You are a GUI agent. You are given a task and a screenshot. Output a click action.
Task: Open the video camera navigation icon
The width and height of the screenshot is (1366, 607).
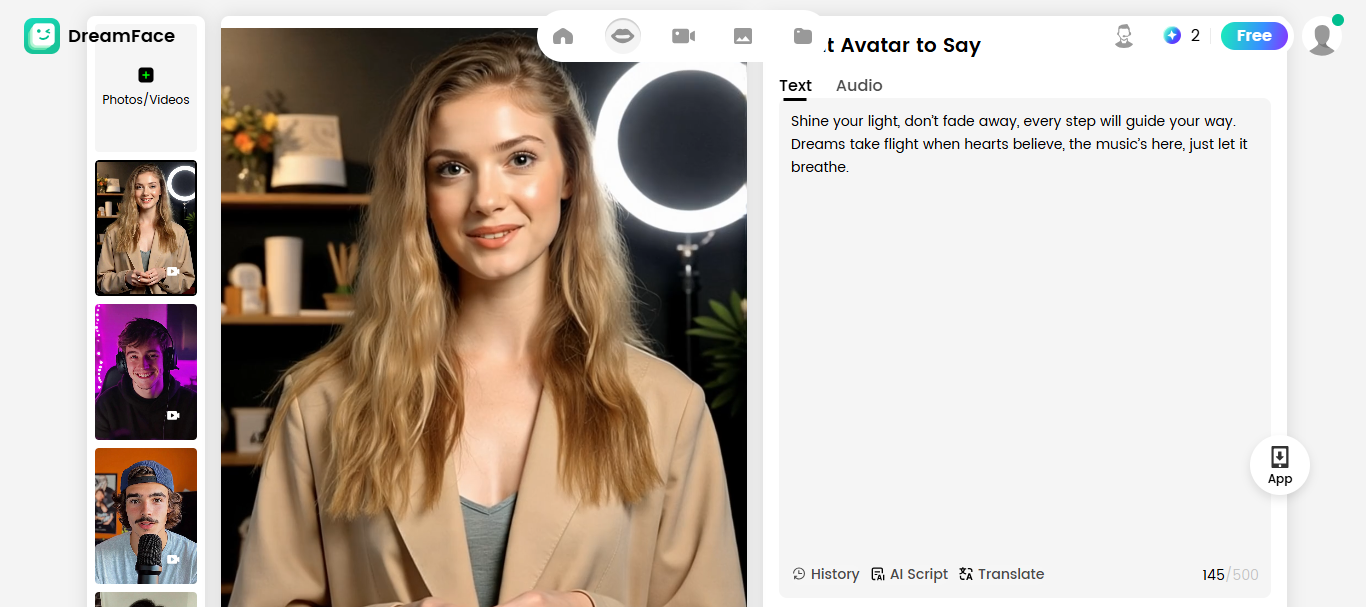683,36
